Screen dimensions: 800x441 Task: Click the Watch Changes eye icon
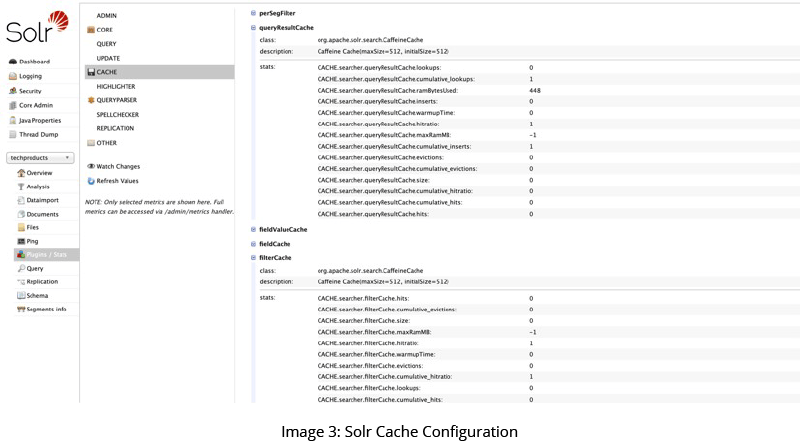[x=91, y=166]
